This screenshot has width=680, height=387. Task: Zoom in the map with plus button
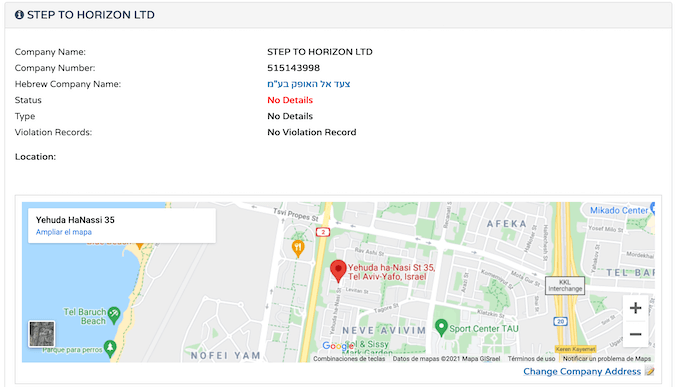(x=635, y=308)
